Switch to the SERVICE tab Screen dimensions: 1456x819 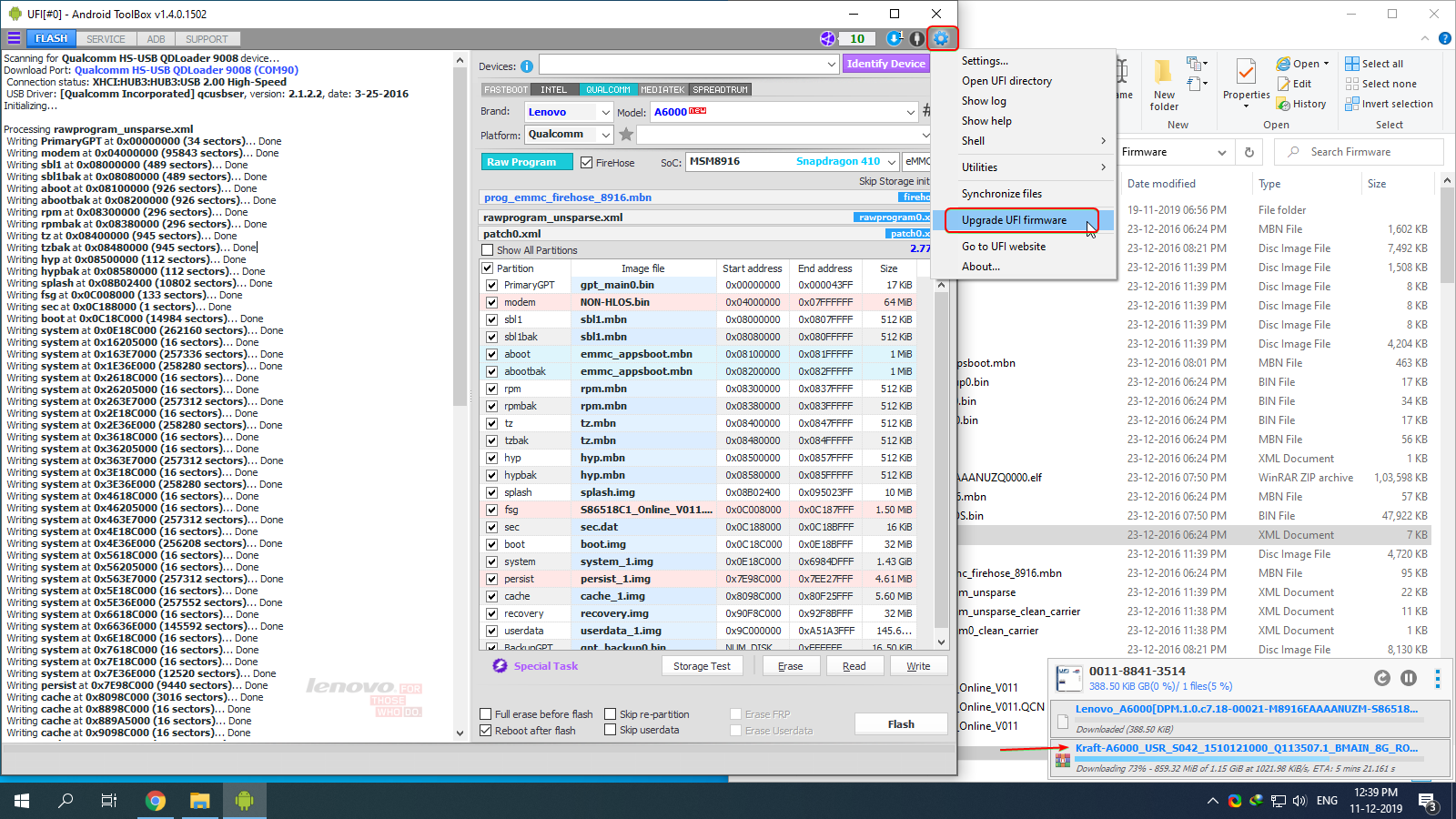106,39
